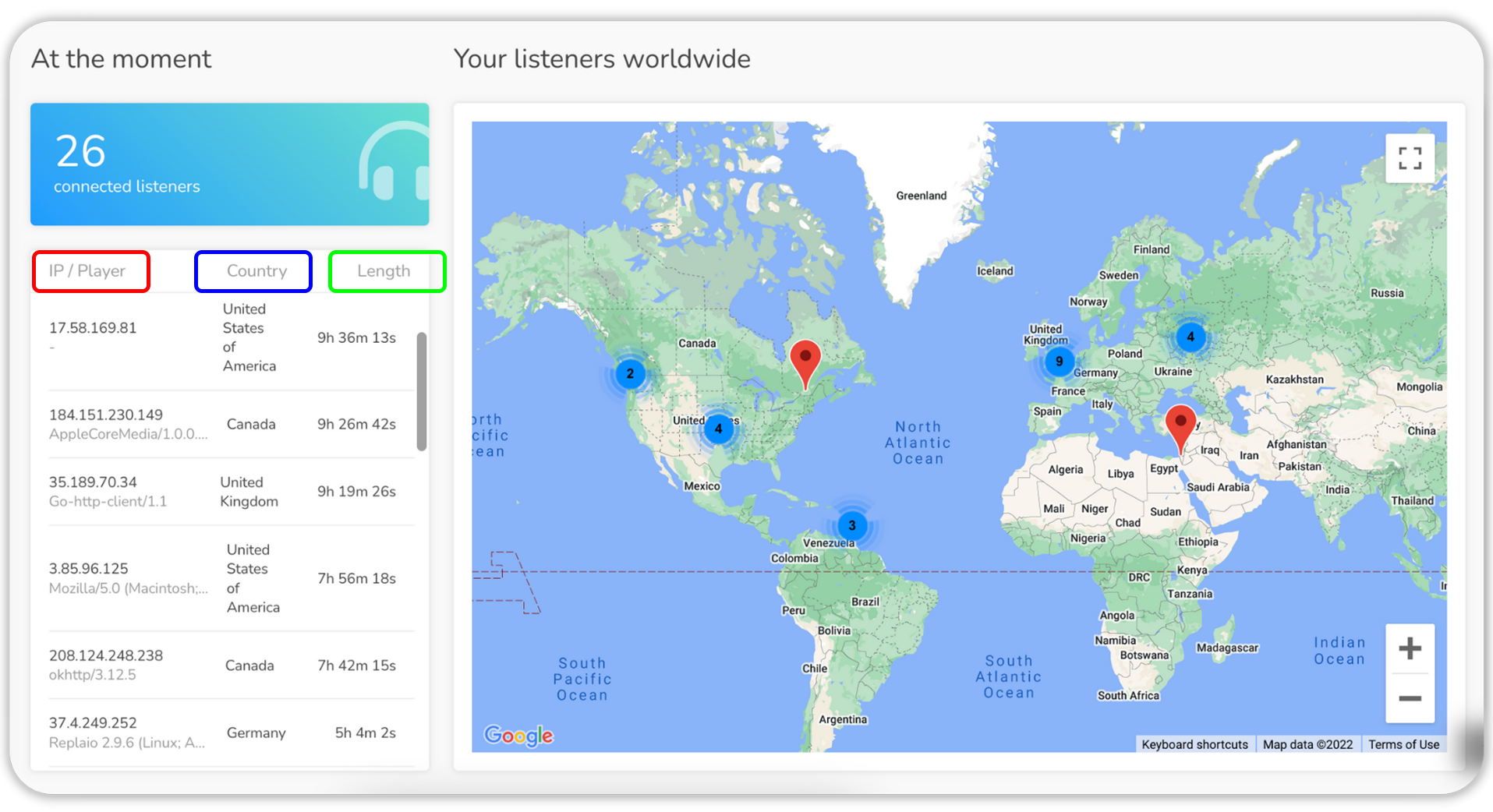
Task: Zoom in on the map
Action: click(1409, 648)
